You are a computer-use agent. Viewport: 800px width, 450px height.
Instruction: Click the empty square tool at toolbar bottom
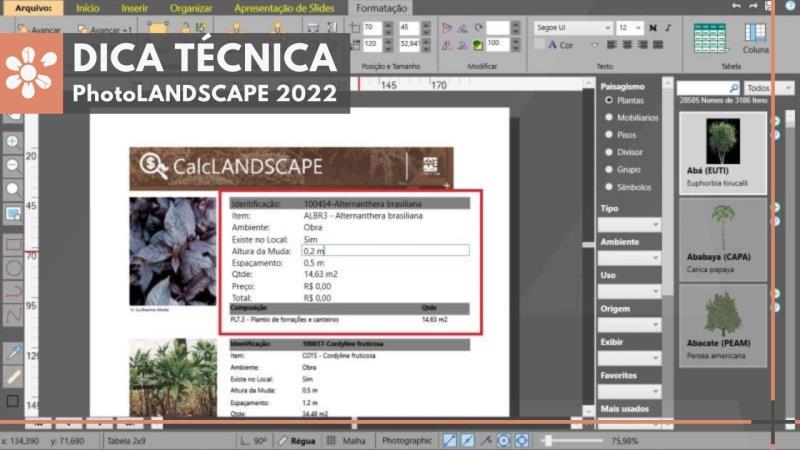pyautogui.click(x=13, y=401)
